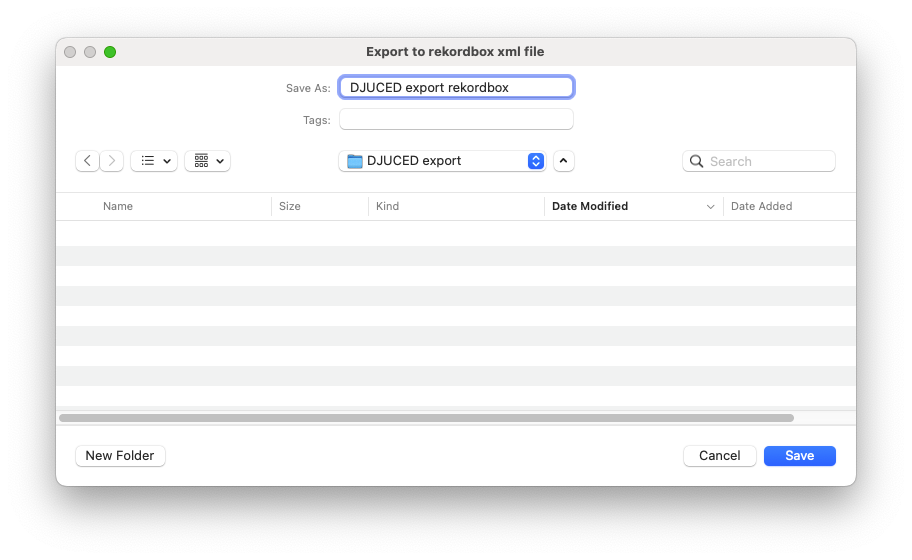
Task: Sort by the Date Added column
Action: (762, 206)
